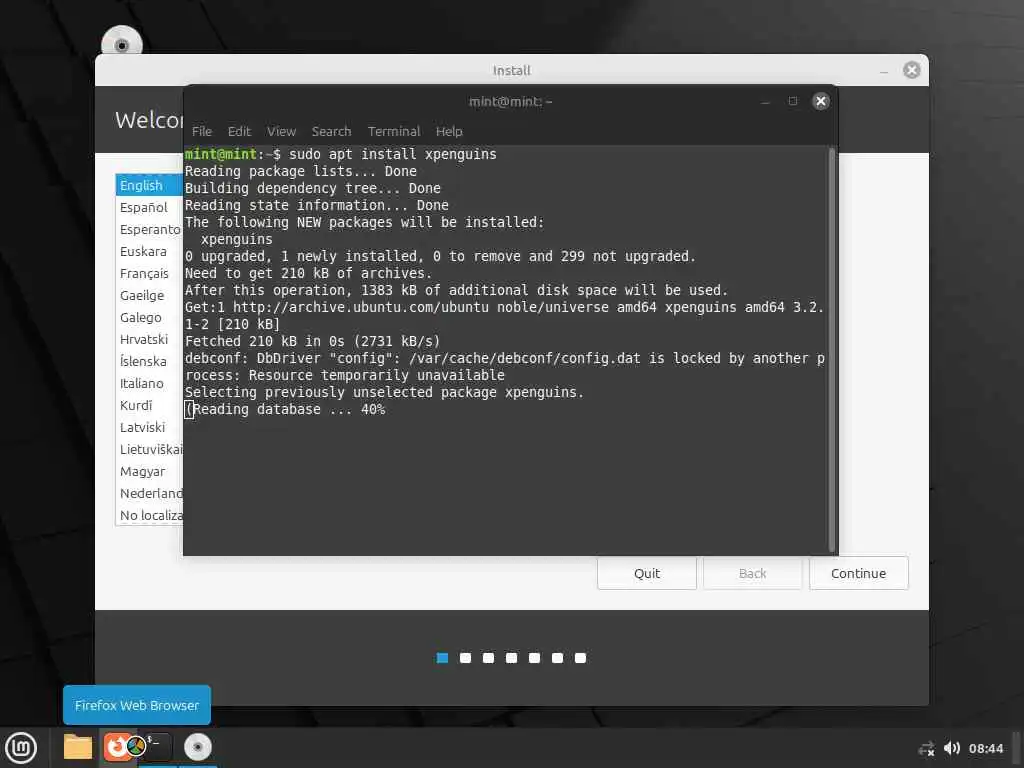The image size is (1024, 768).
Task: Maximize the mint@mint terminal window
Action: (793, 101)
